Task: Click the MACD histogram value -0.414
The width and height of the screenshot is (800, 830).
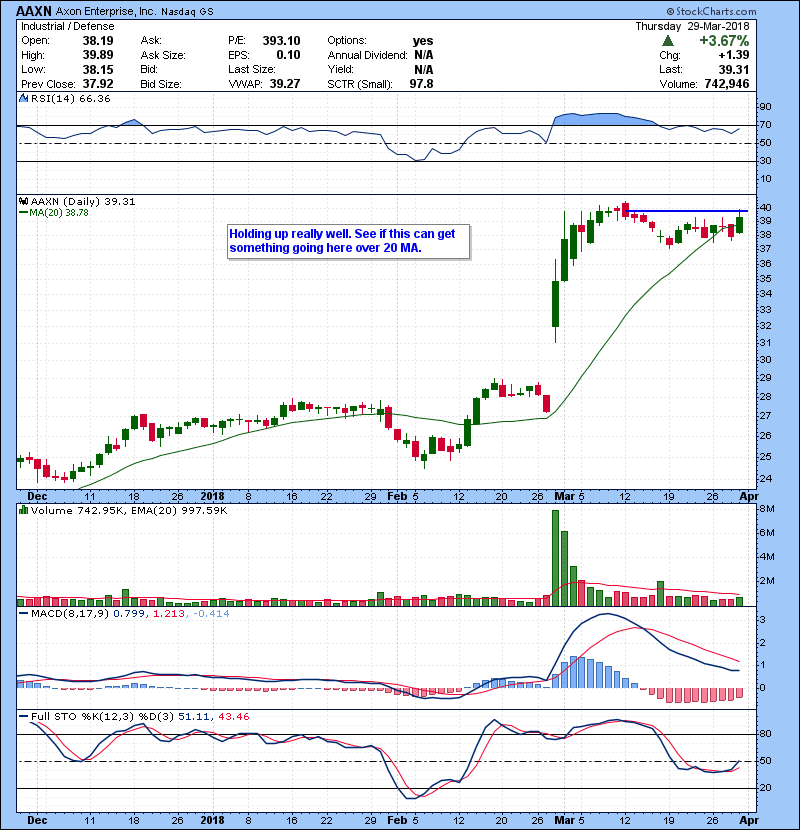Action: pyautogui.click(x=211, y=614)
